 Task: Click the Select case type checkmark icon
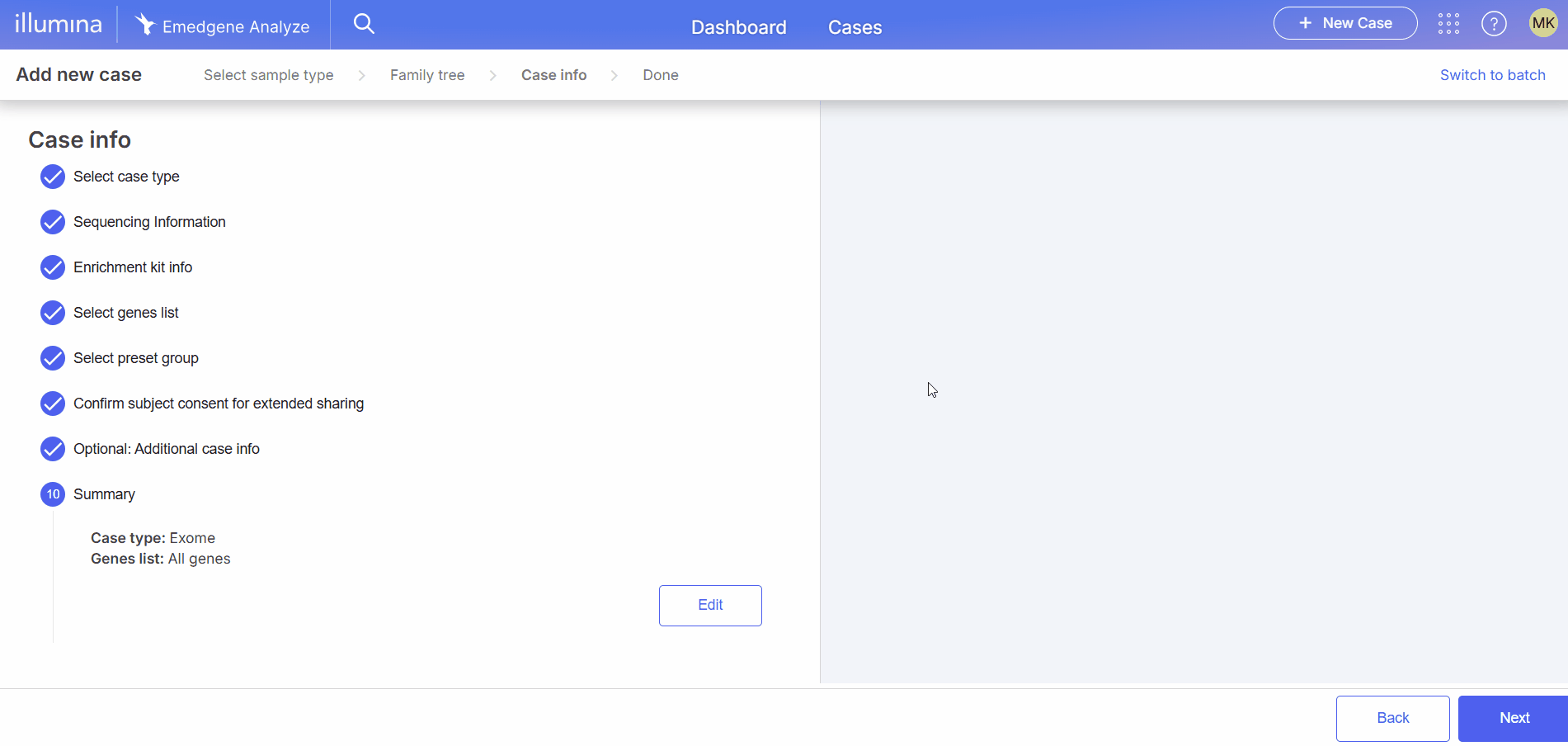pyautogui.click(x=53, y=177)
